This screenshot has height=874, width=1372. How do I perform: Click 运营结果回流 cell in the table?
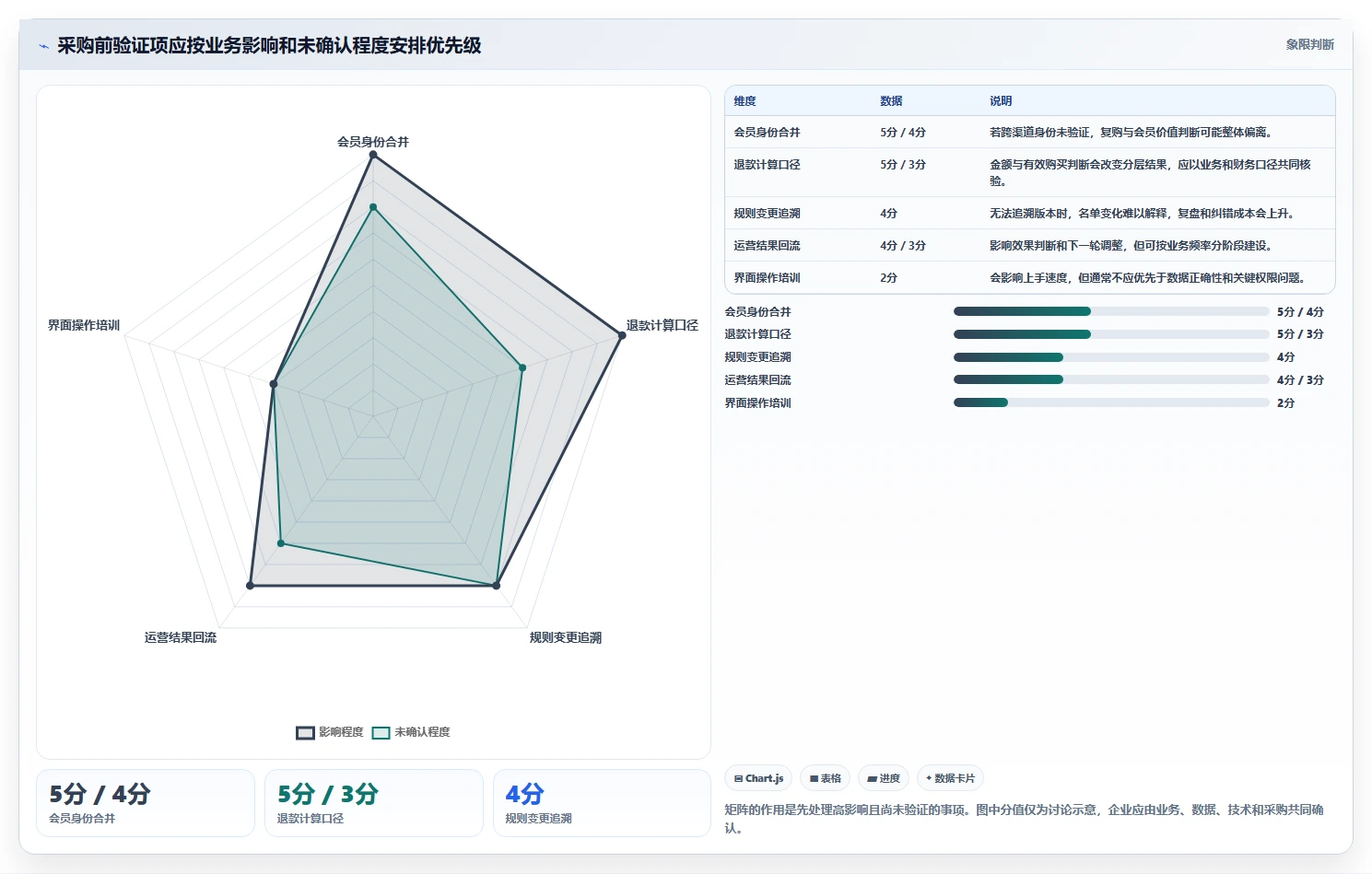click(x=767, y=246)
